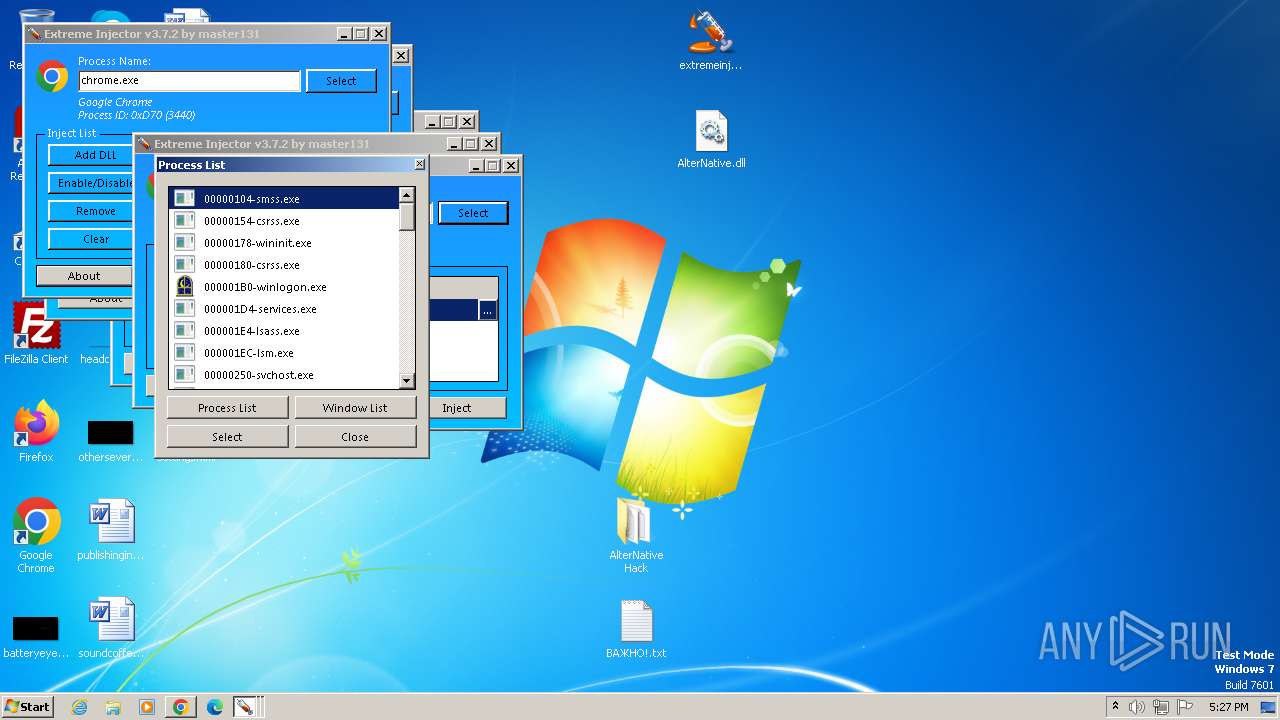Viewport: 1280px width, 720px height.
Task: Click Close button in Process List dialog
Action: click(355, 437)
